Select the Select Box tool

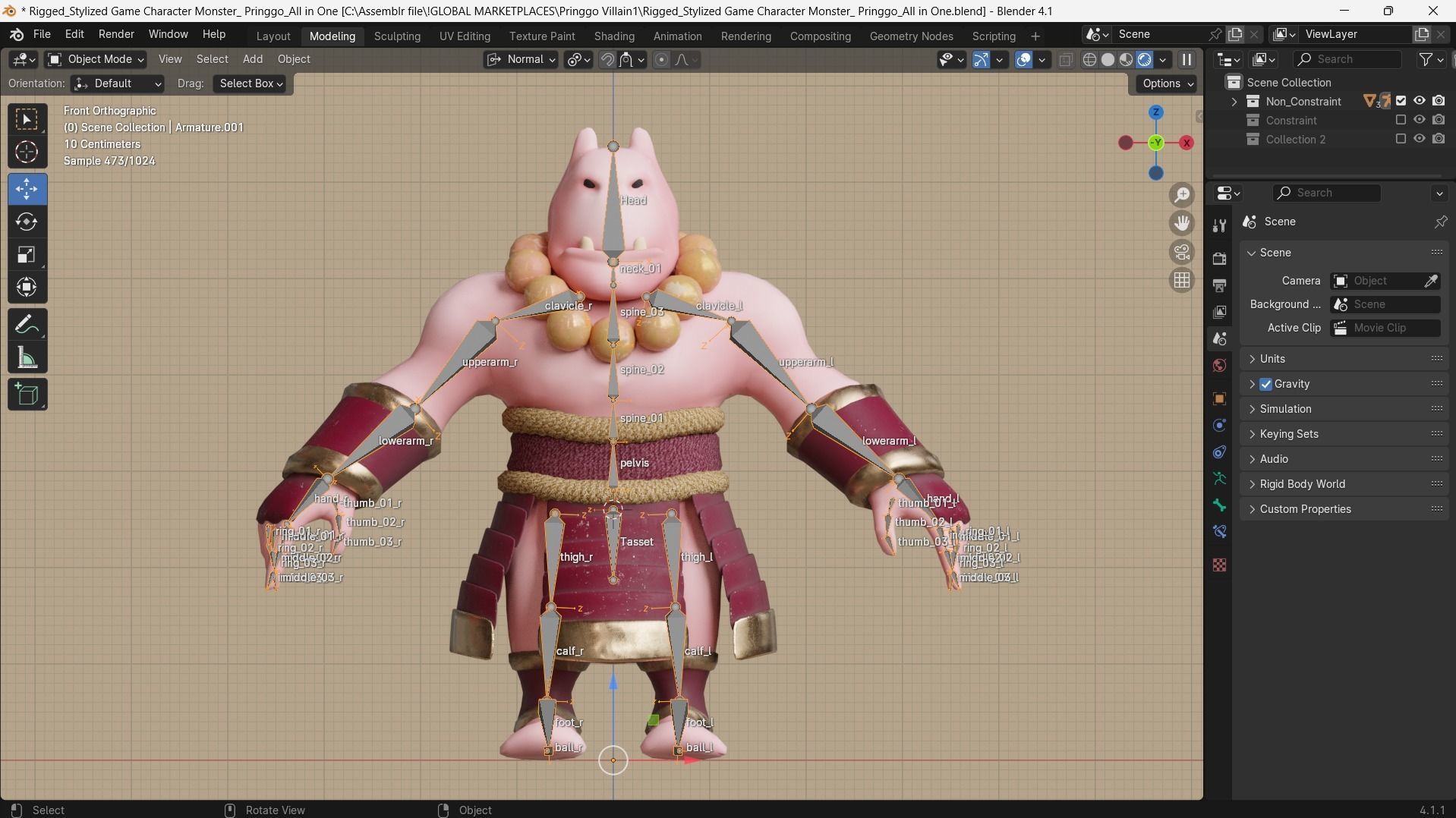click(x=27, y=120)
